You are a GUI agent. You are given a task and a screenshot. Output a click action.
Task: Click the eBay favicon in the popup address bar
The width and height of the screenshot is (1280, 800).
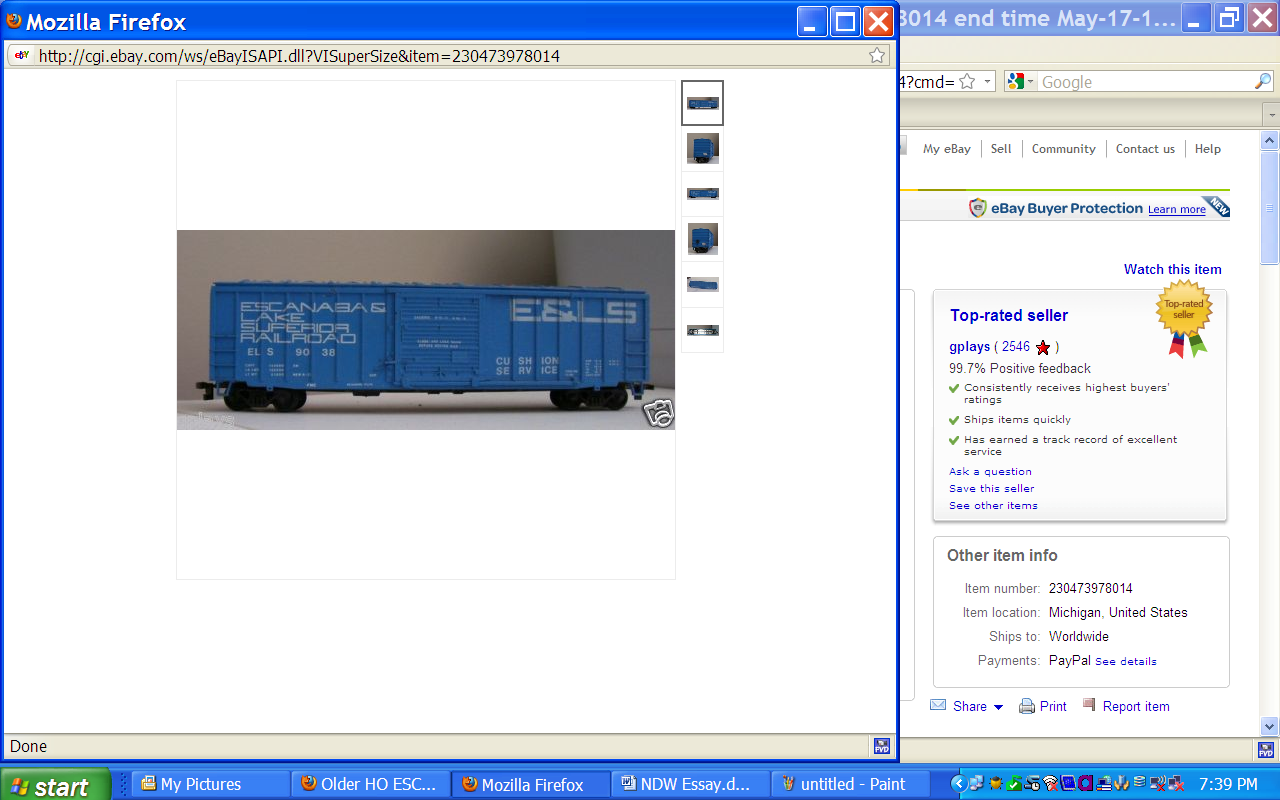pos(22,56)
